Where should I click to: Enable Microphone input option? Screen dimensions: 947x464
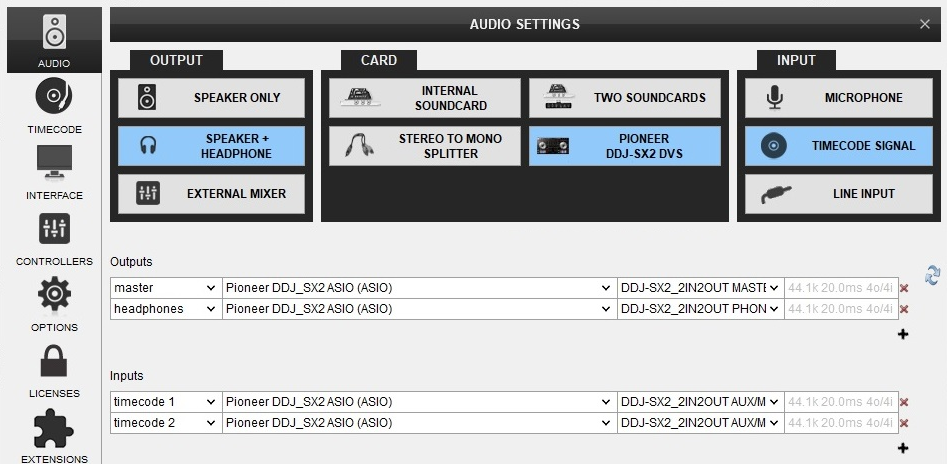tap(839, 97)
